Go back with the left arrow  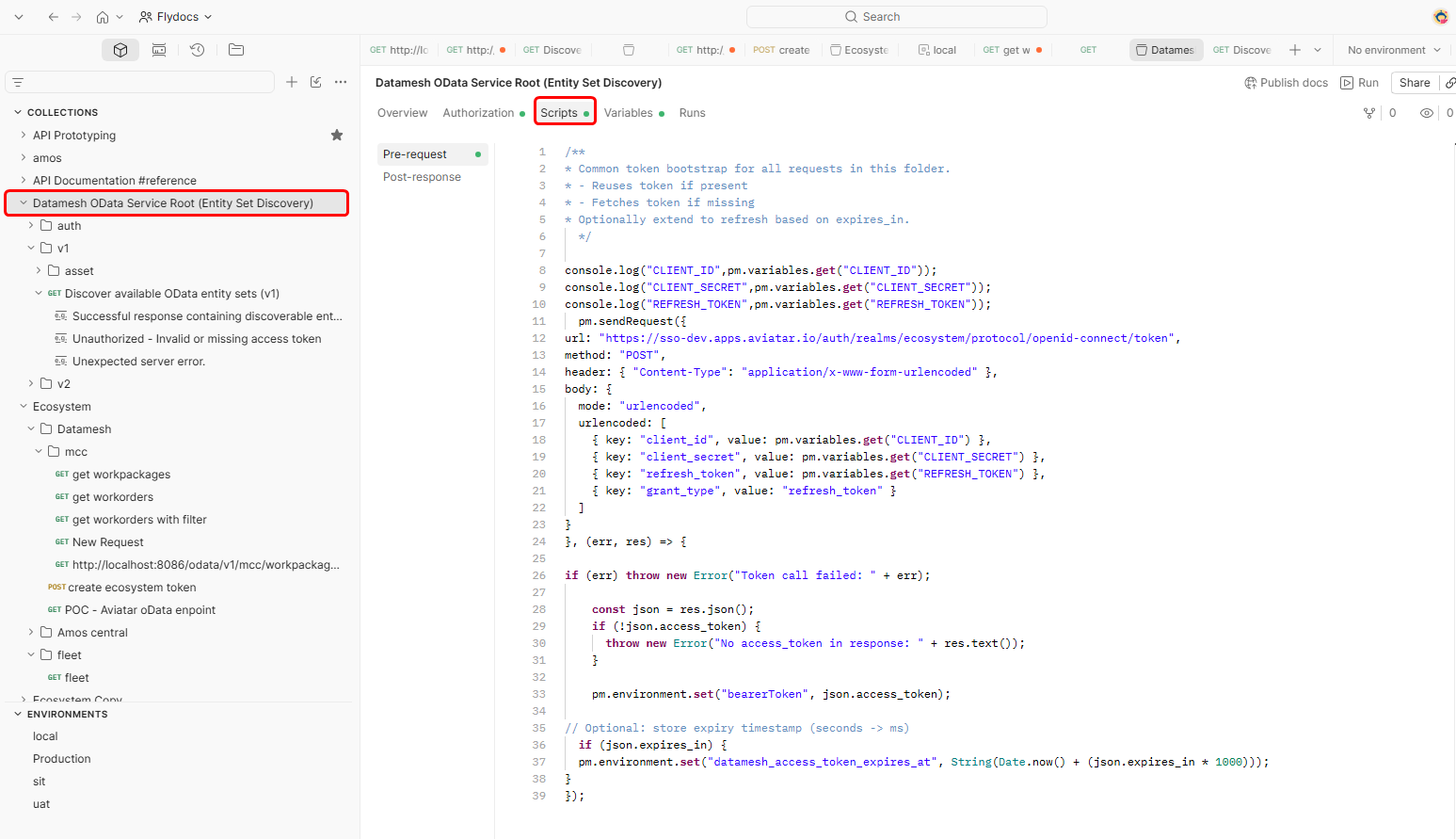point(54,17)
